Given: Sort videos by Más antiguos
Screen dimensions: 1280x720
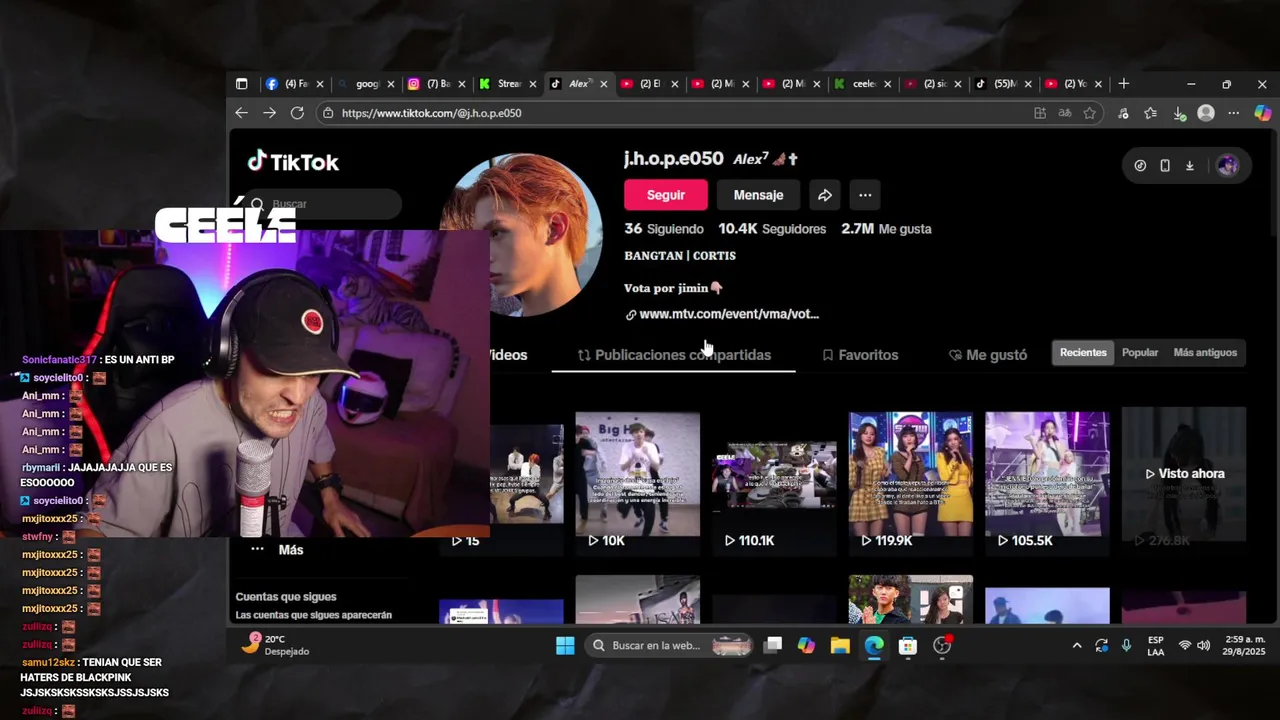Looking at the screenshot, I should coord(1205,353).
